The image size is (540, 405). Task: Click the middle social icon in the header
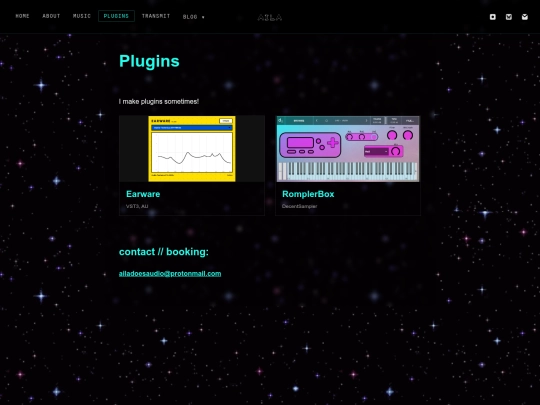[509, 17]
